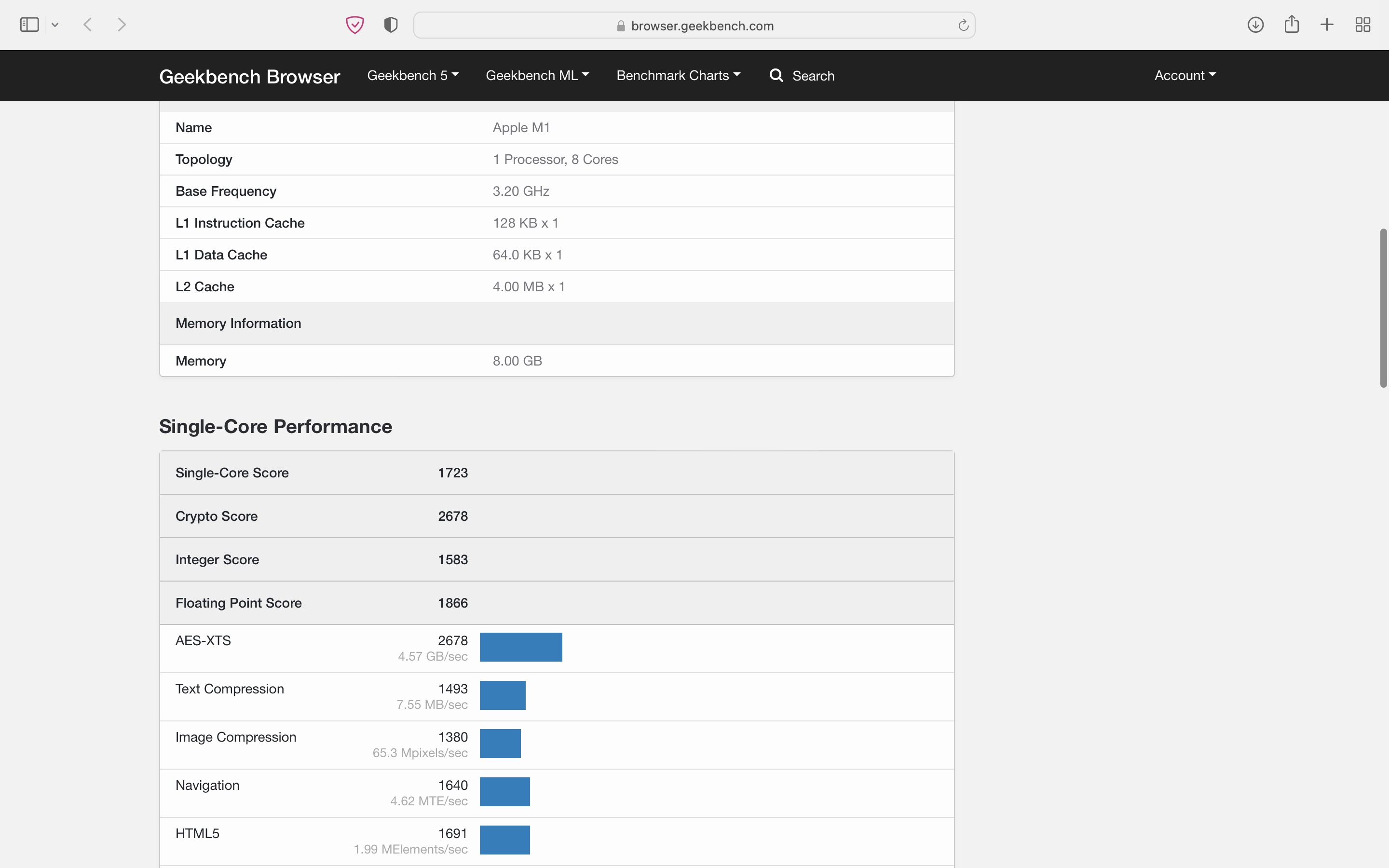Open the Benchmark Charts menu

678,76
